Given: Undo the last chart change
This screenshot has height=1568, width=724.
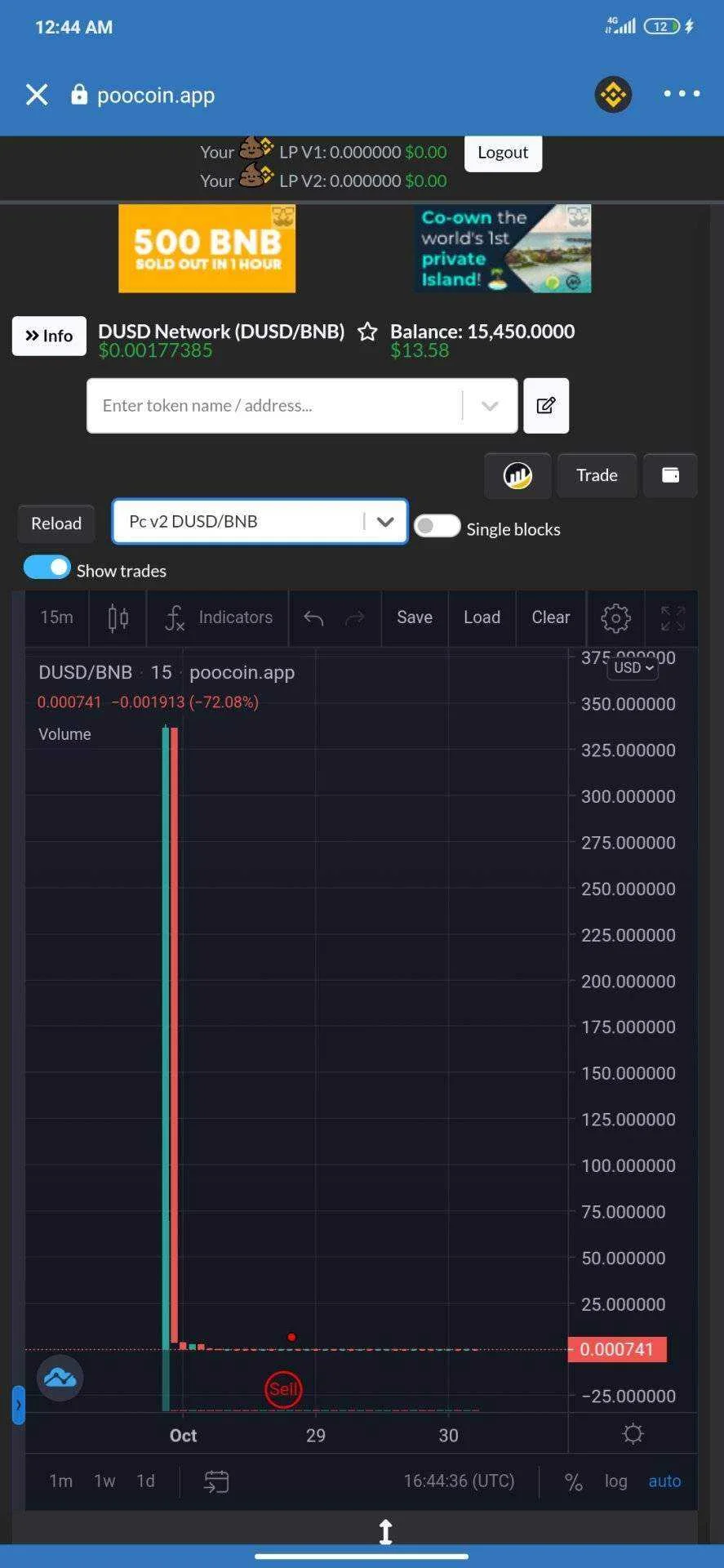Looking at the screenshot, I should tap(313, 617).
